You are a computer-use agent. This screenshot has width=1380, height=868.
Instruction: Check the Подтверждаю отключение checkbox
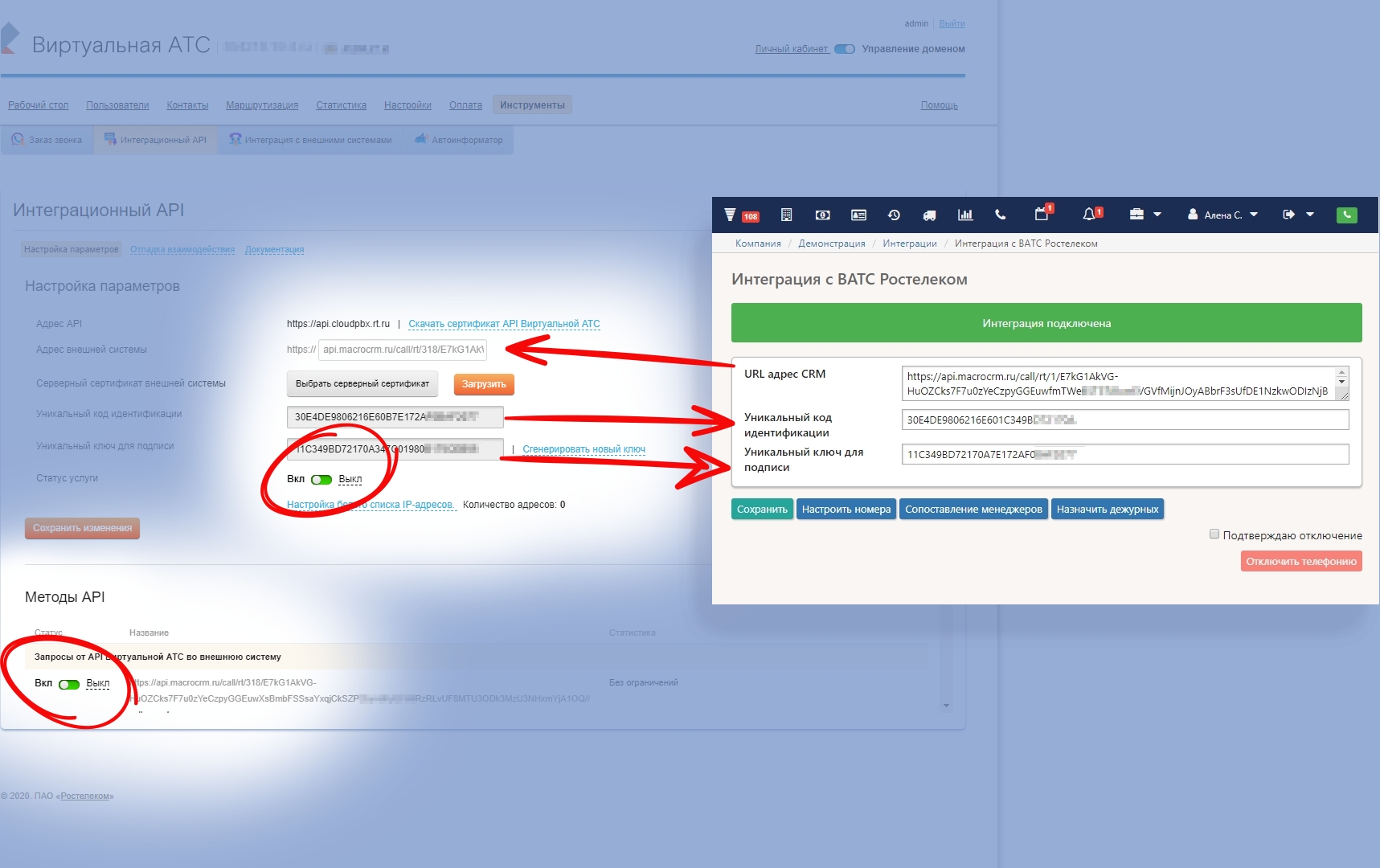coord(1214,534)
